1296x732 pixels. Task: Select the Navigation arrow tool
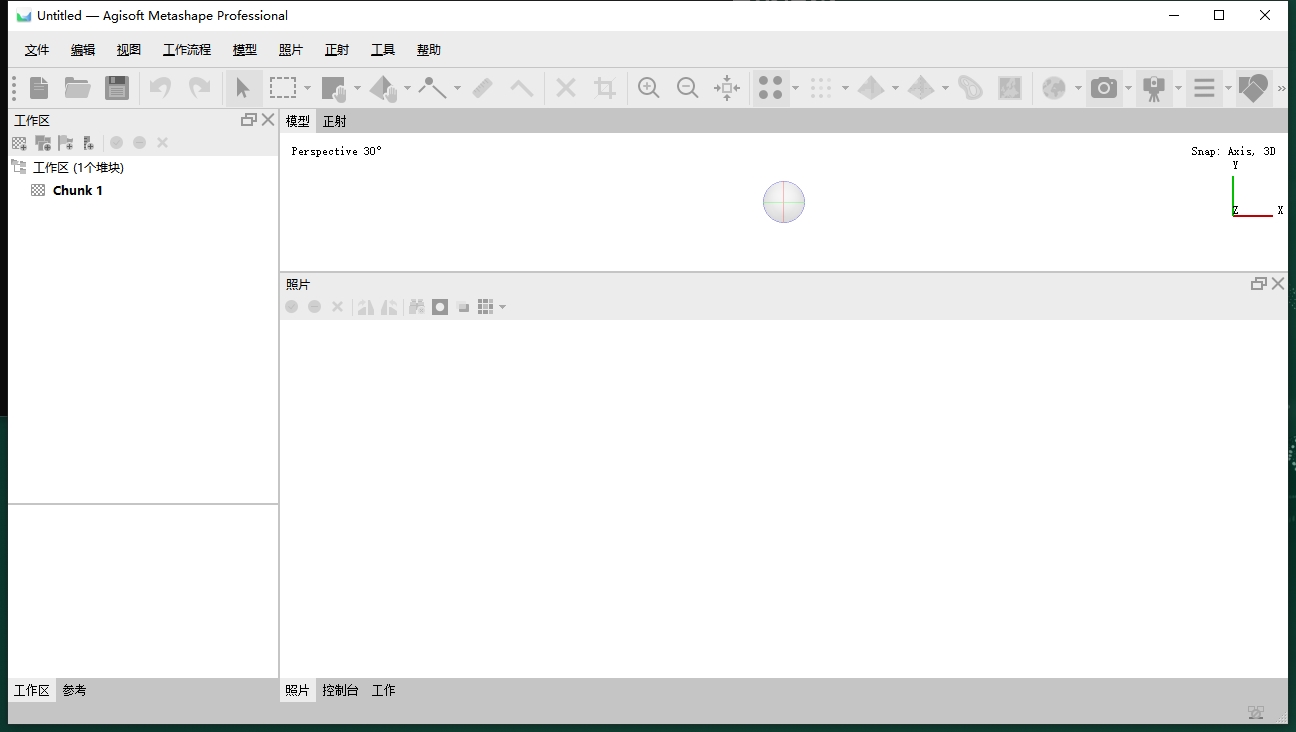click(244, 87)
